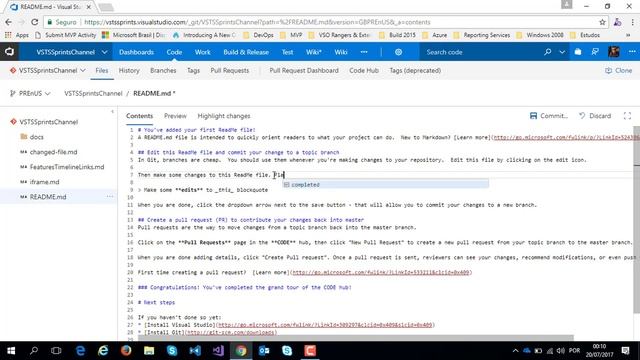Select VSTSSprintsChannel root in file tree
640x360 pixels.
pos(49,122)
